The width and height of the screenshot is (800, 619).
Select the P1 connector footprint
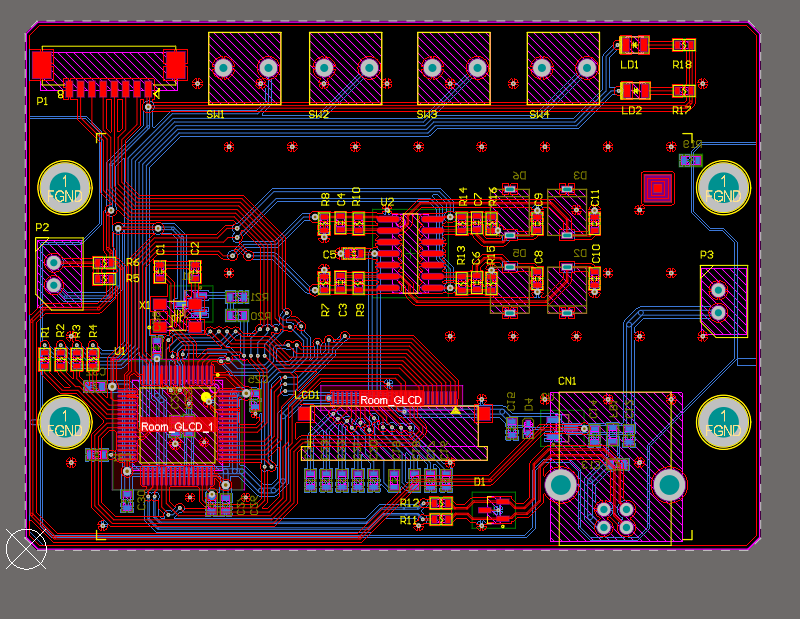(109, 71)
